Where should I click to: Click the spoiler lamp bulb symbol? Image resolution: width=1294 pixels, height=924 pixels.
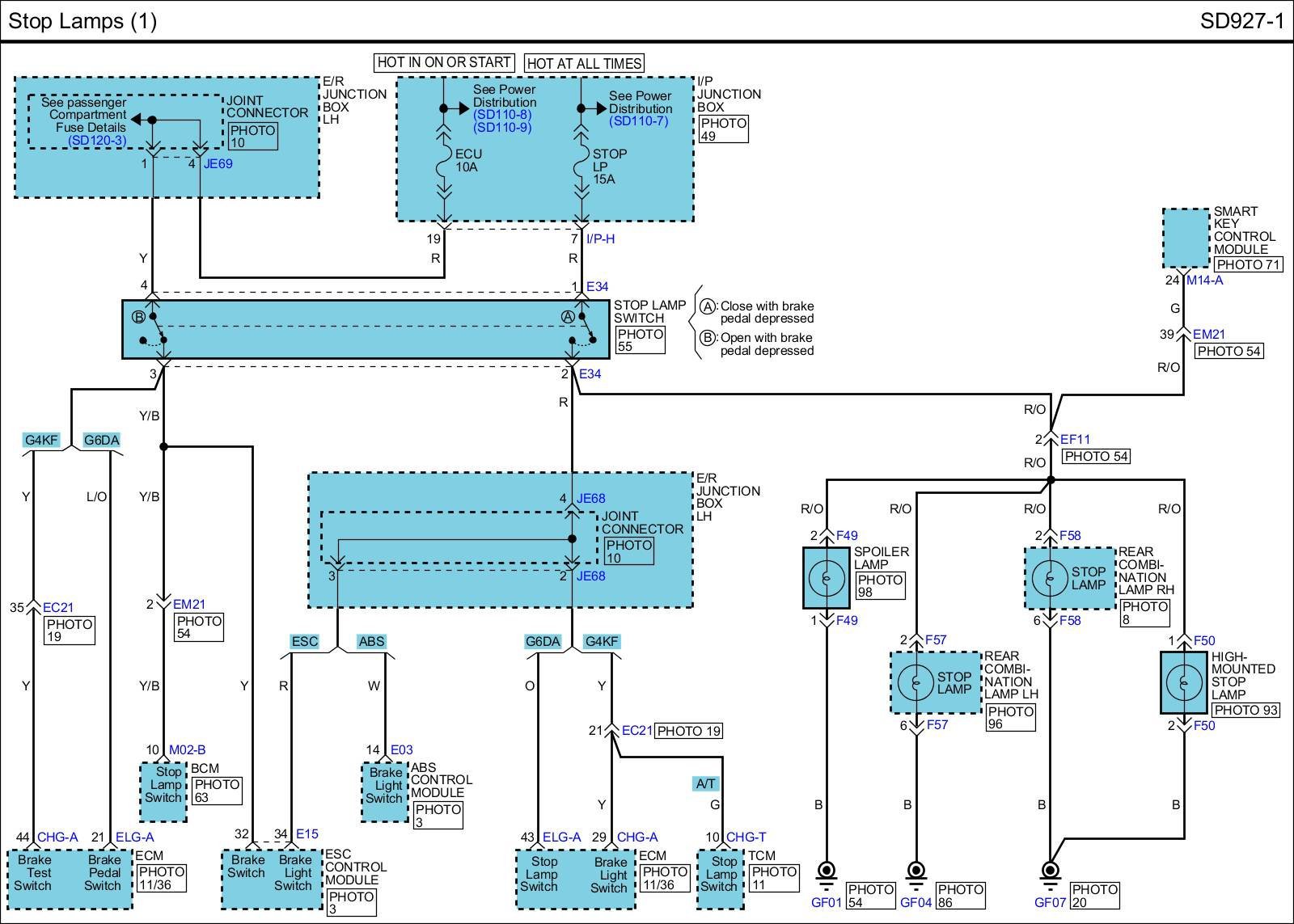[x=827, y=577]
